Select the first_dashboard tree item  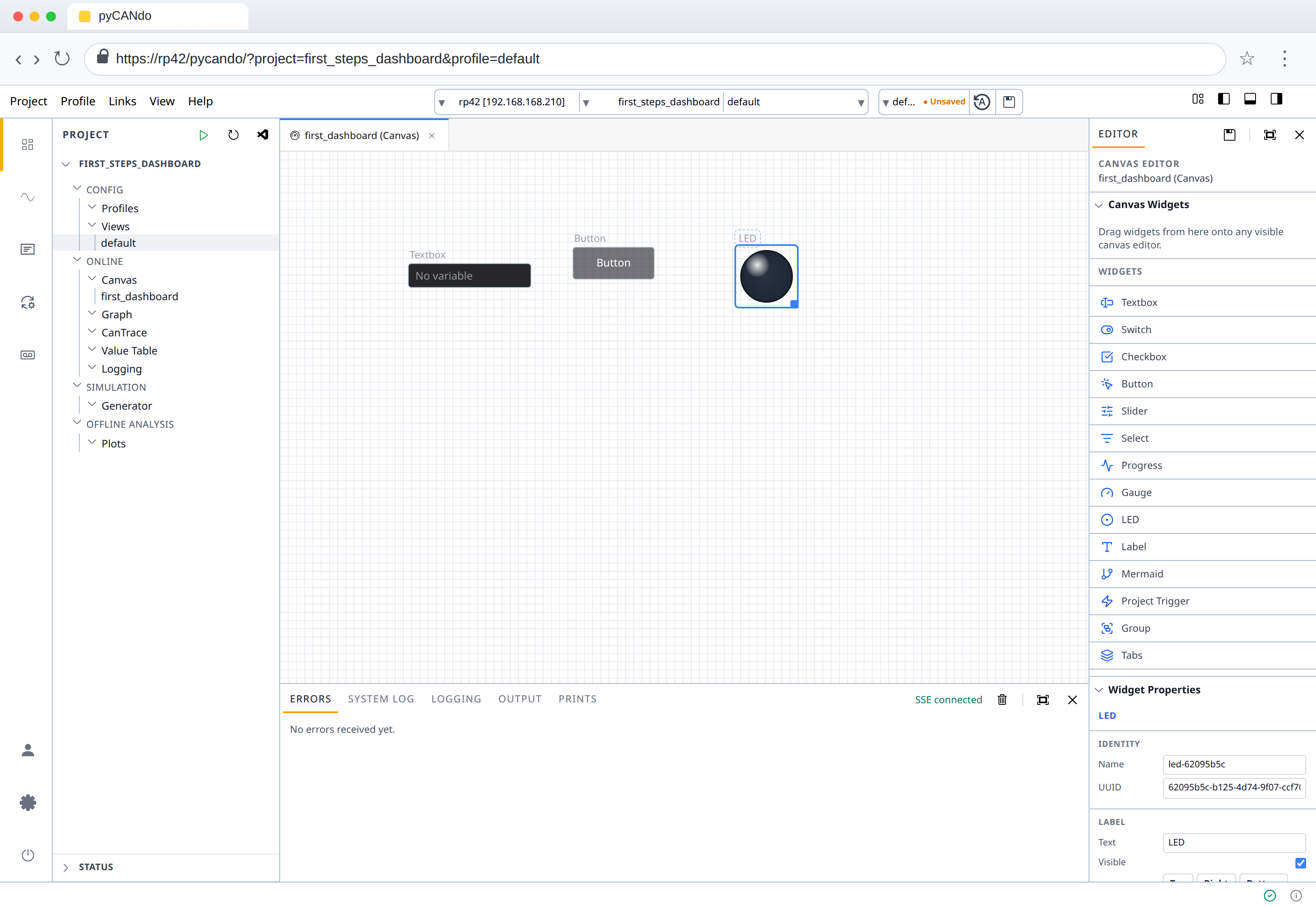coord(139,296)
